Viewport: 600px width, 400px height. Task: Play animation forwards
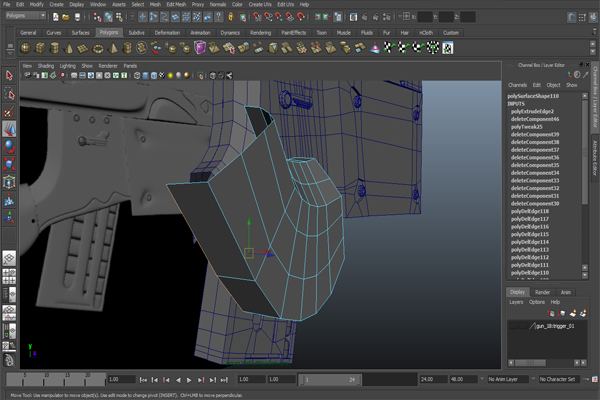(x=189, y=380)
